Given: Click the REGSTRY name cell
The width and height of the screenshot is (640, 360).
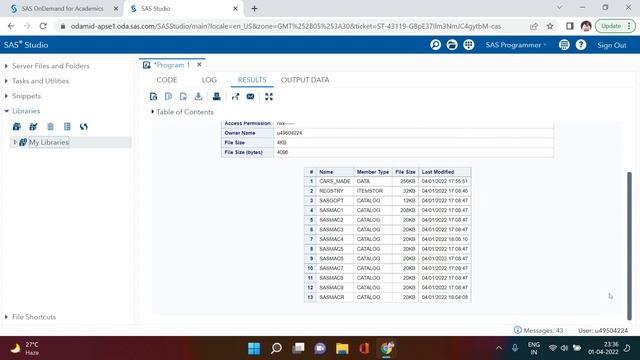Looking at the screenshot, I should point(335,191).
